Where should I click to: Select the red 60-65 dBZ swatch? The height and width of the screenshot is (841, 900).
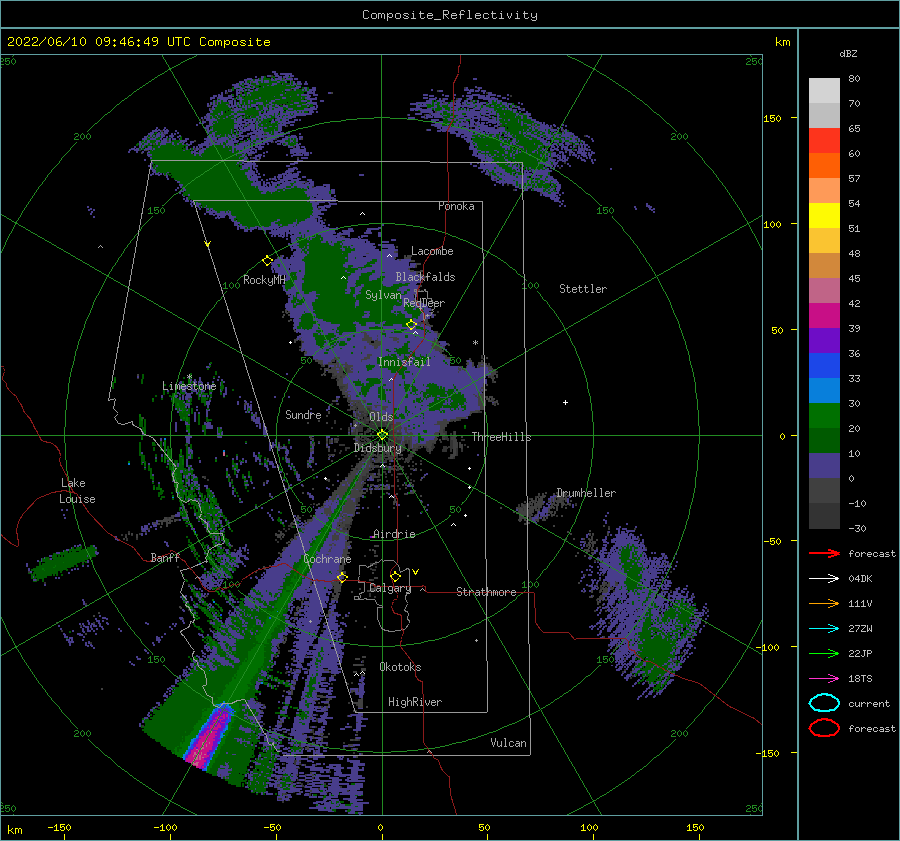(824, 141)
